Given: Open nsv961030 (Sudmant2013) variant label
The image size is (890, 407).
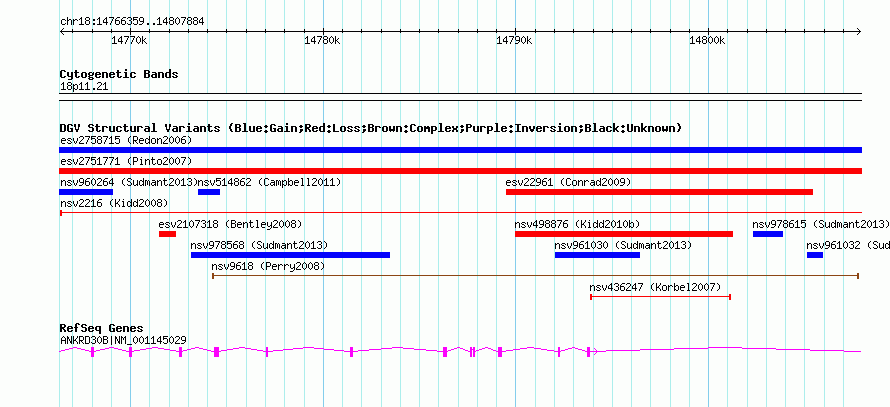Looking at the screenshot, I should (x=623, y=245).
